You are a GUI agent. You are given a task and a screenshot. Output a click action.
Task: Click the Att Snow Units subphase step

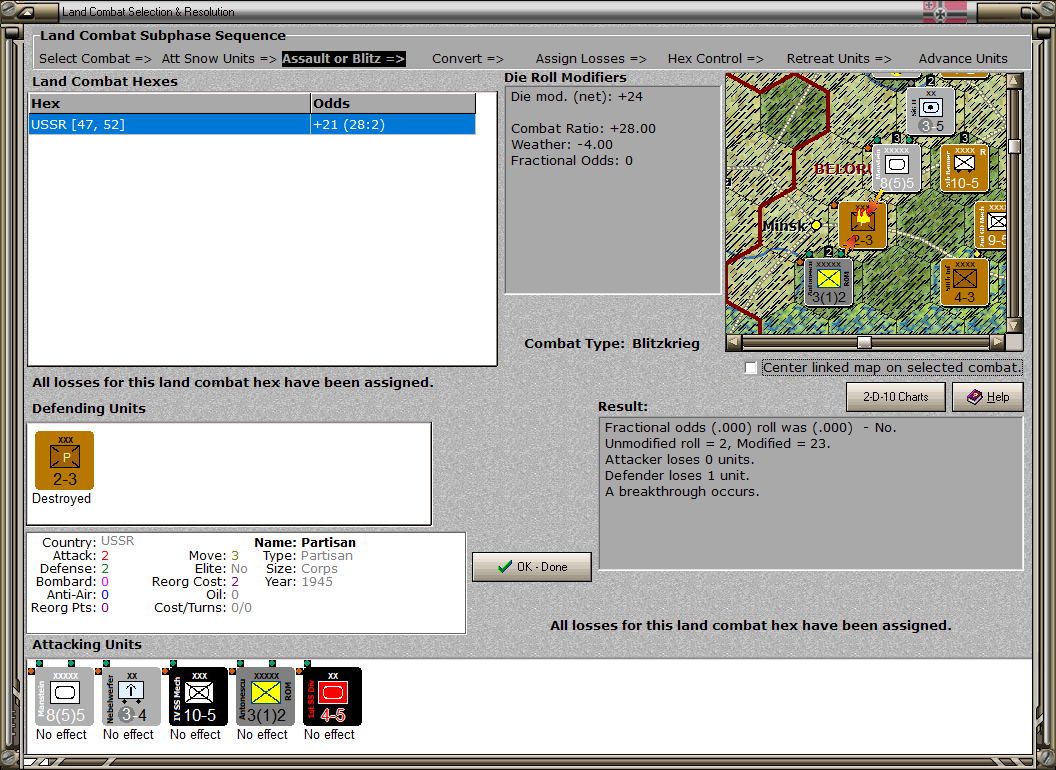pos(219,59)
